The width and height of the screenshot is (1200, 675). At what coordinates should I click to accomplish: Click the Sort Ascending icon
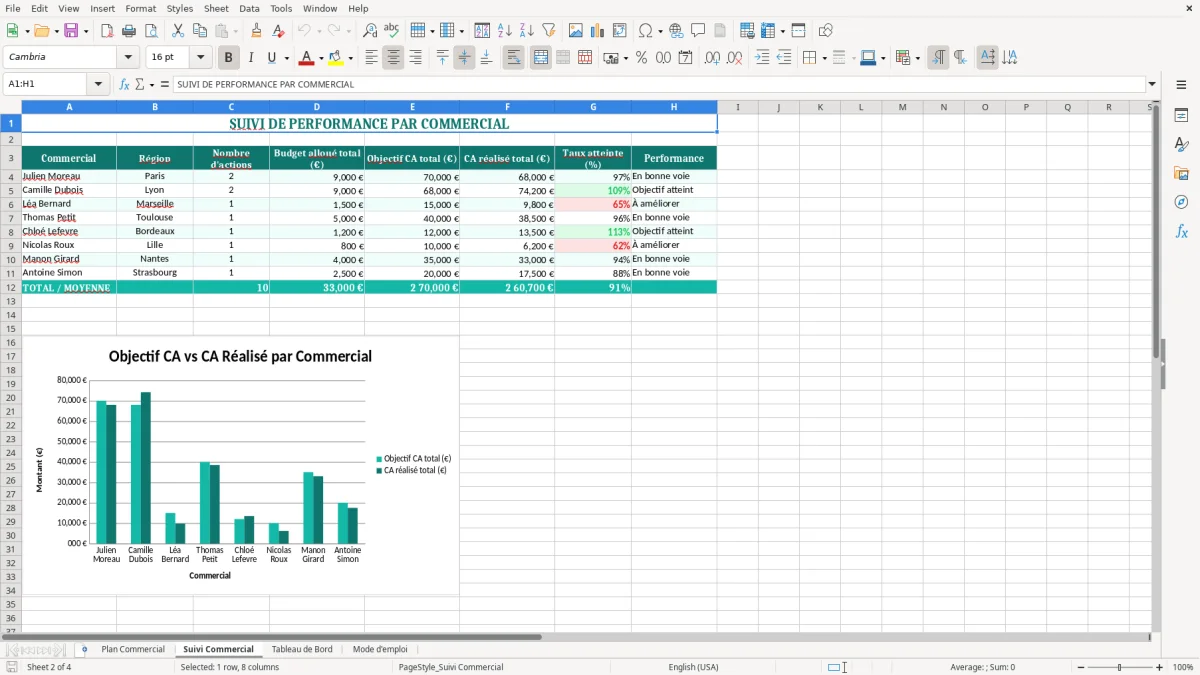(504, 31)
